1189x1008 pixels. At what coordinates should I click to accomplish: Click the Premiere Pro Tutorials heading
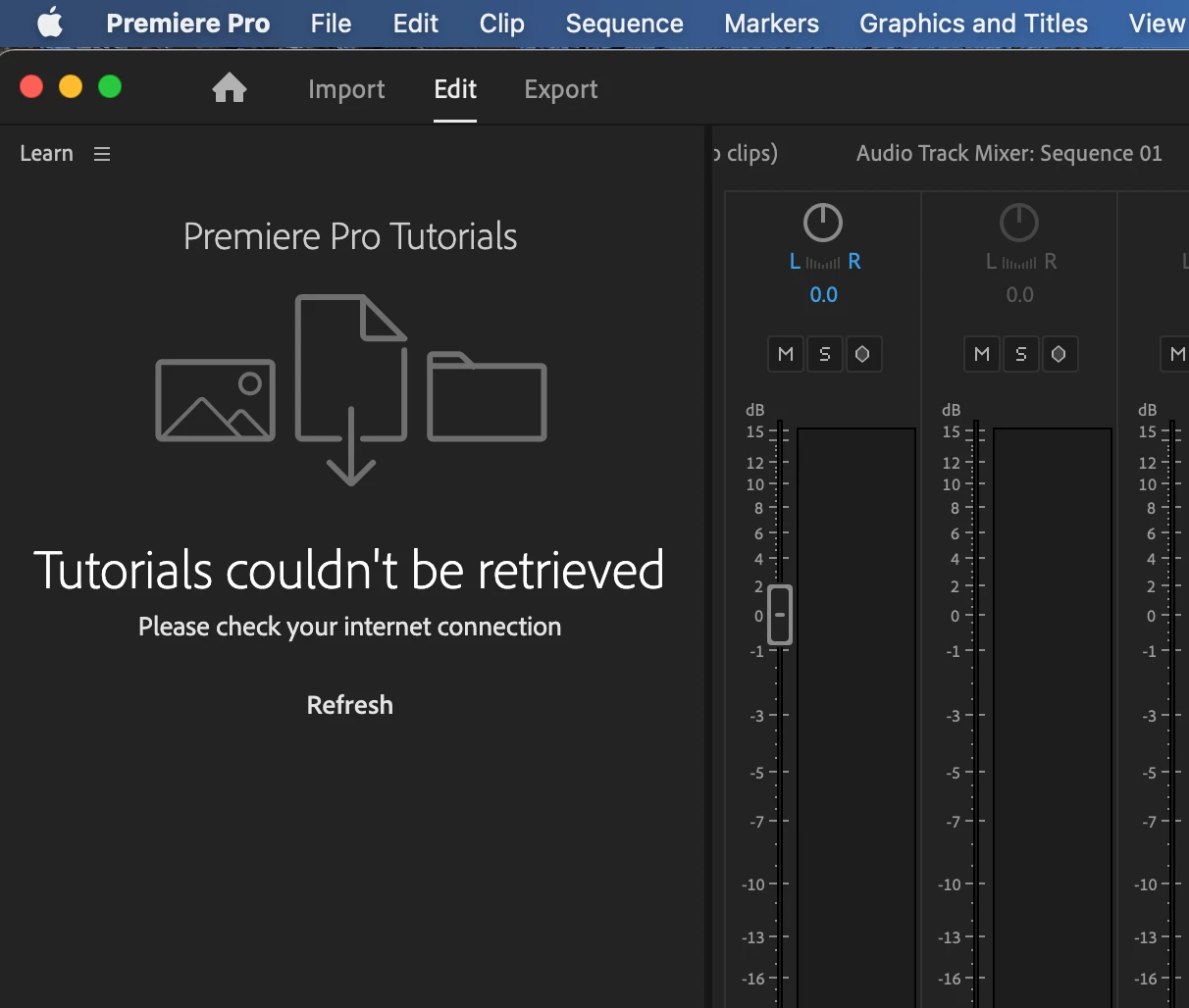350,236
